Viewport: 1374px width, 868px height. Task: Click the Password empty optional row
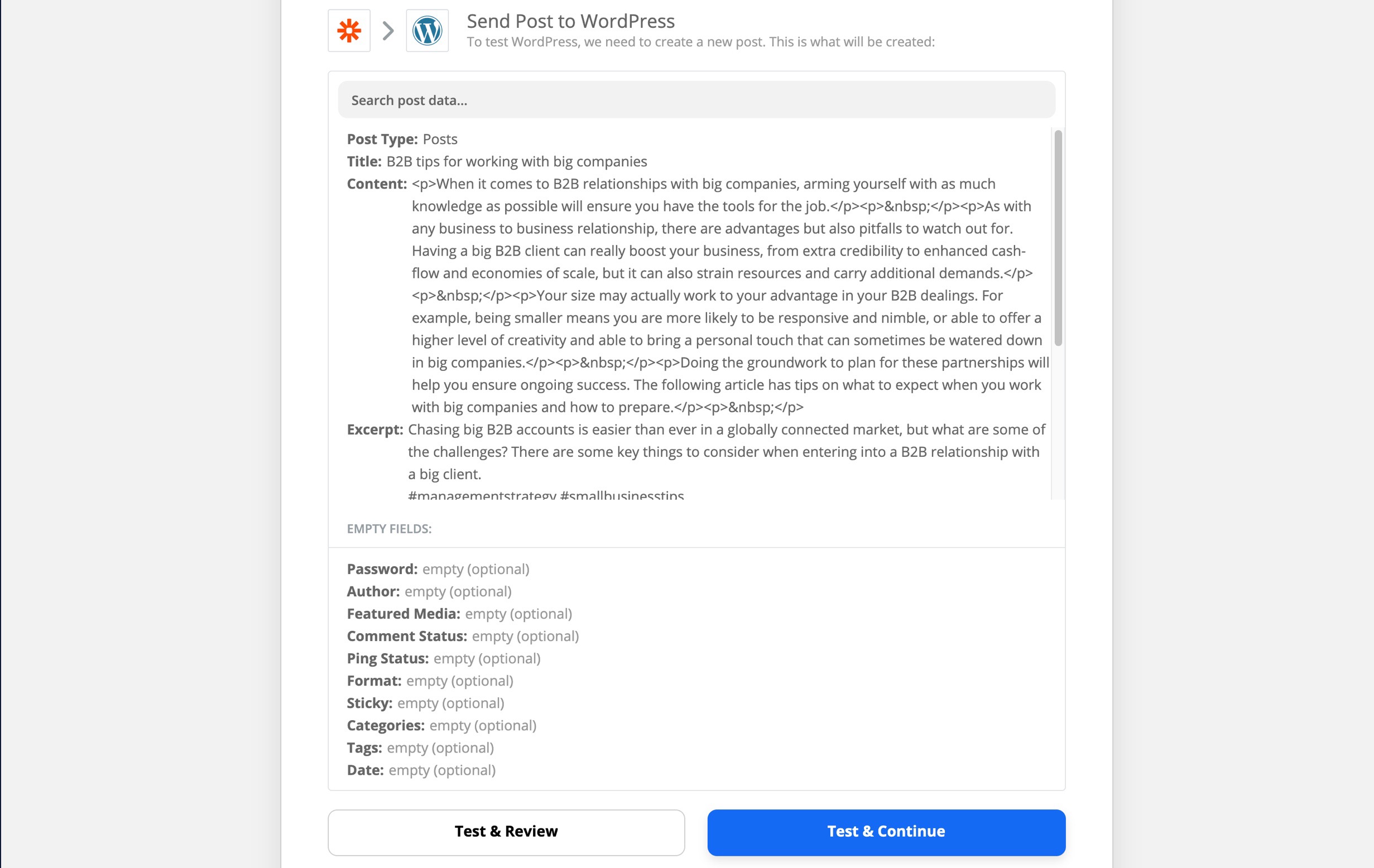pyautogui.click(x=438, y=569)
